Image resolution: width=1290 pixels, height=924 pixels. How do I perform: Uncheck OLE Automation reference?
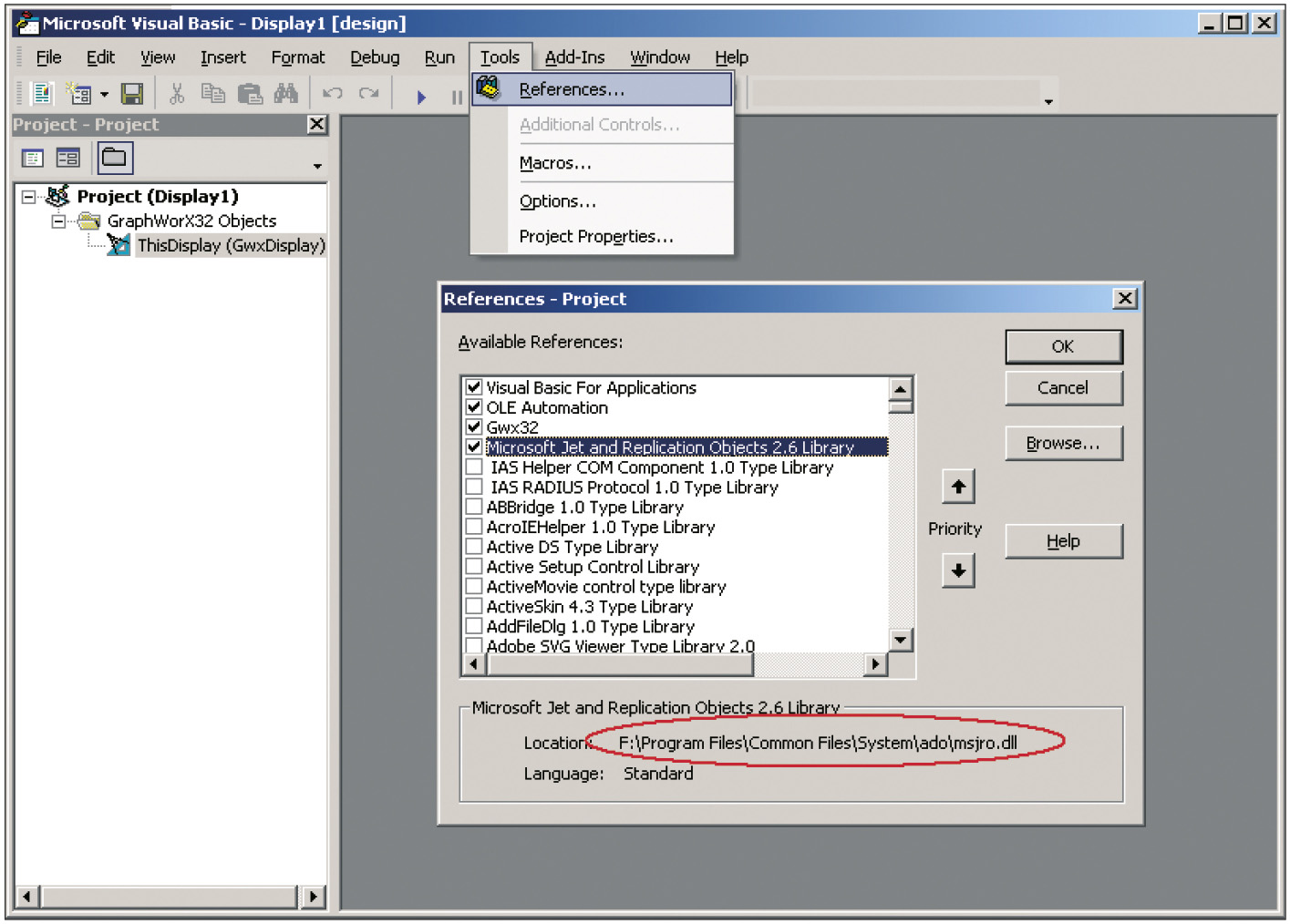(474, 406)
